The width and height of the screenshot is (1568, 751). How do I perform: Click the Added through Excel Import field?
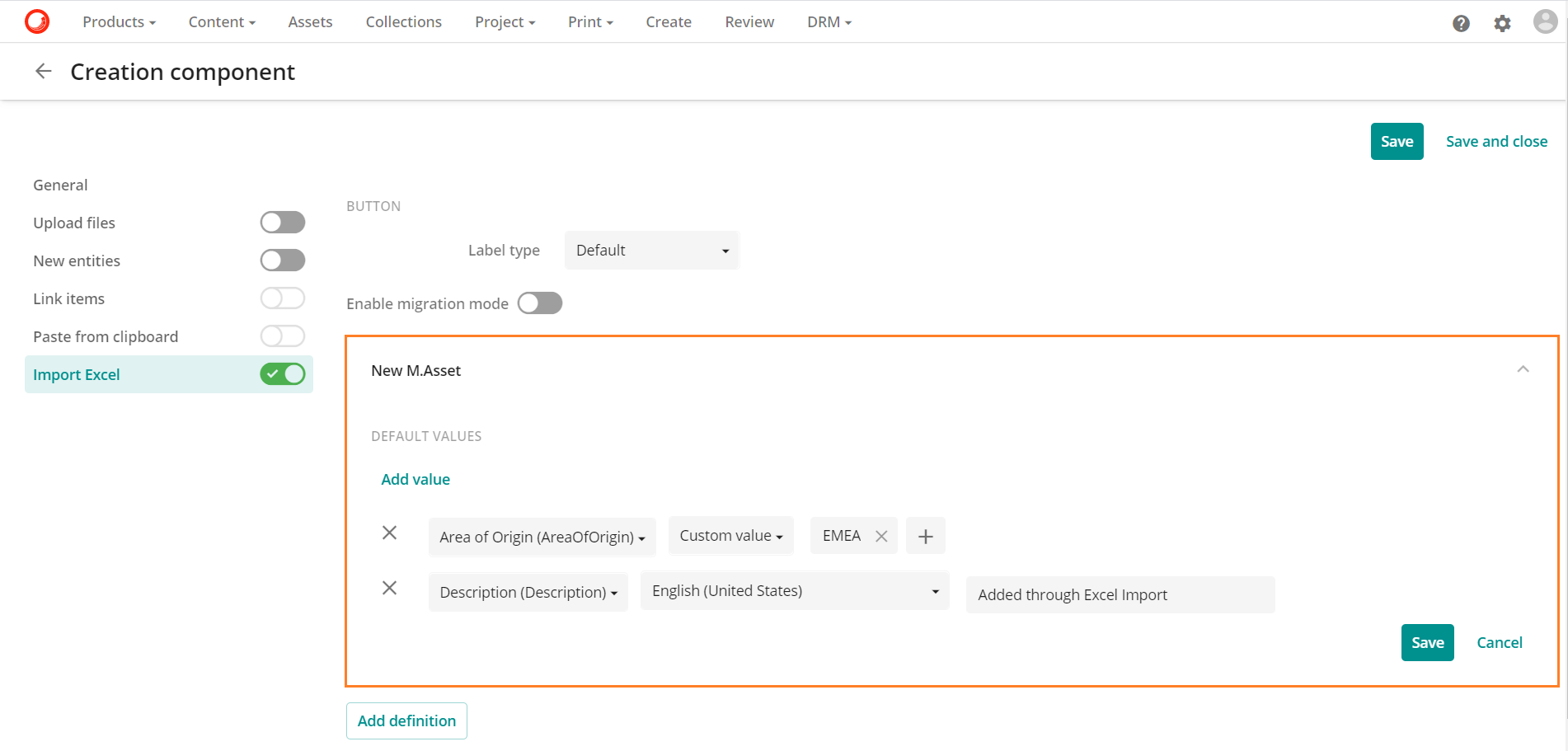1120,594
